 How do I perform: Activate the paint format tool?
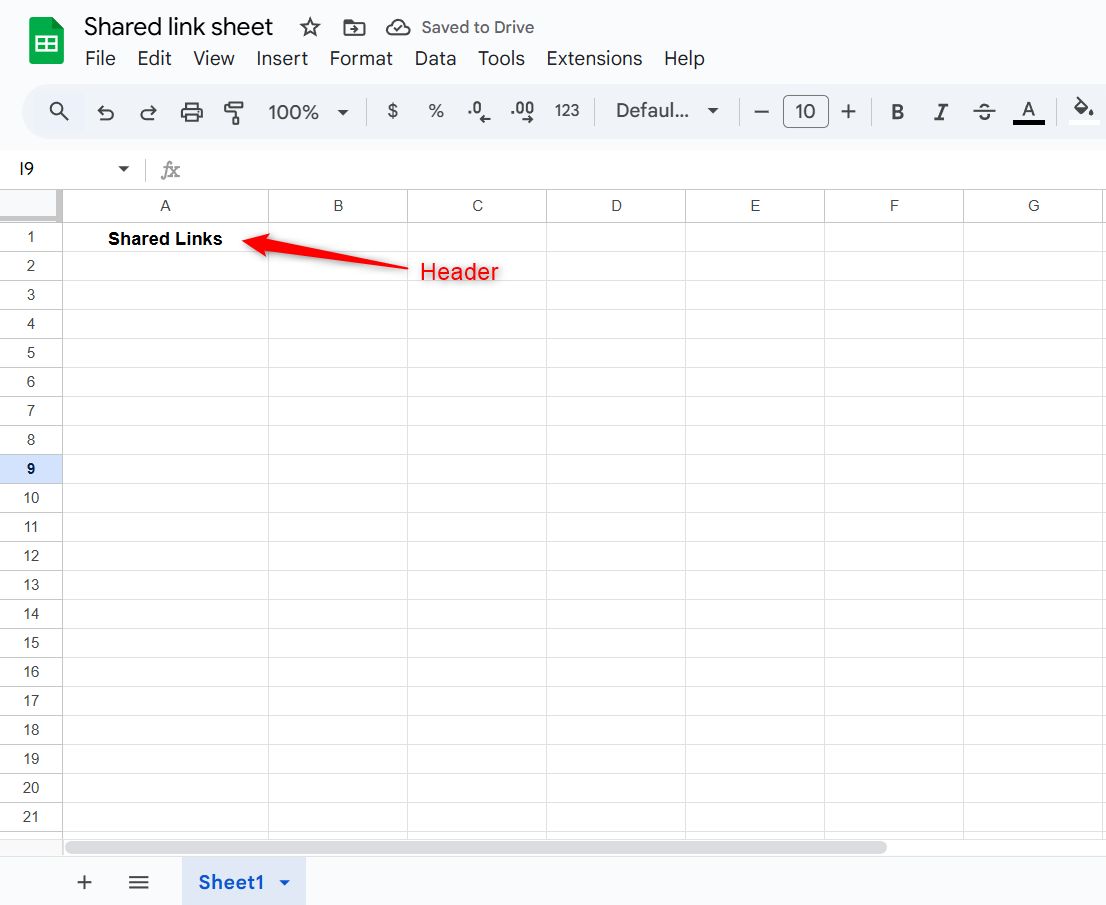pos(234,112)
